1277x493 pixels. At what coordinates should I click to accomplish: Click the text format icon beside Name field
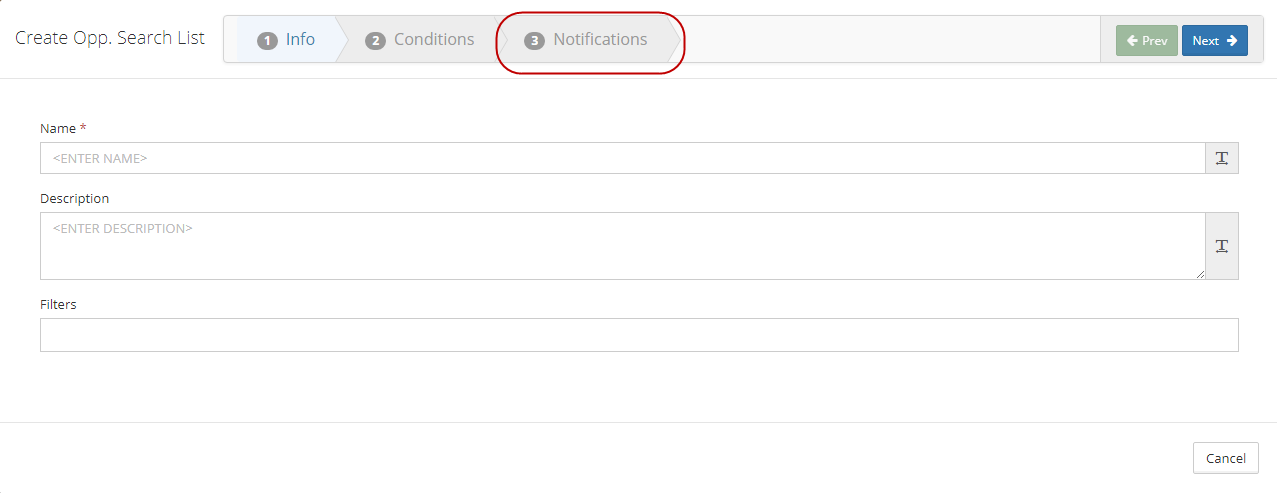point(1222,158)
